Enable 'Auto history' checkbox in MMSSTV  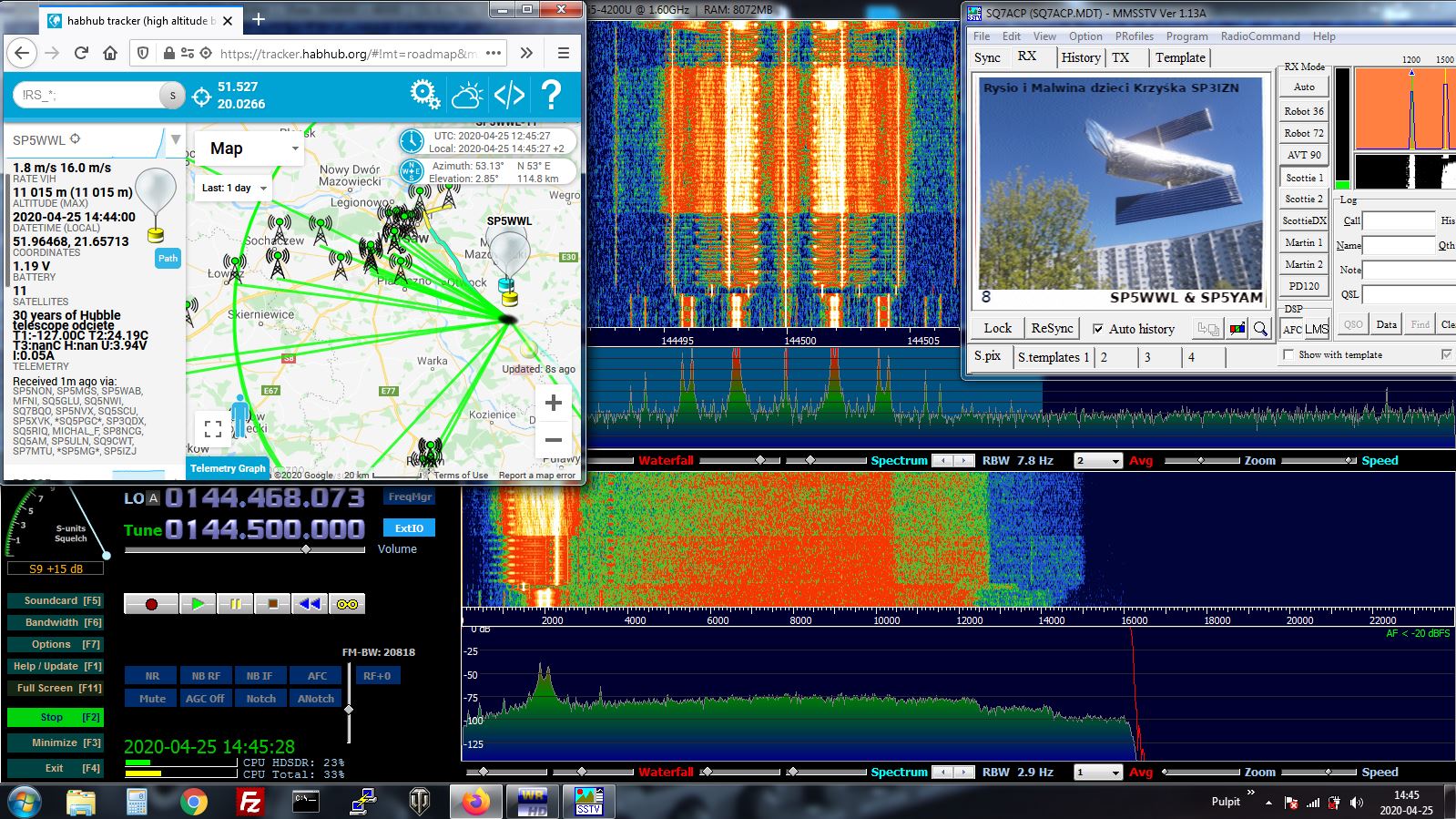coord(1098,329)
